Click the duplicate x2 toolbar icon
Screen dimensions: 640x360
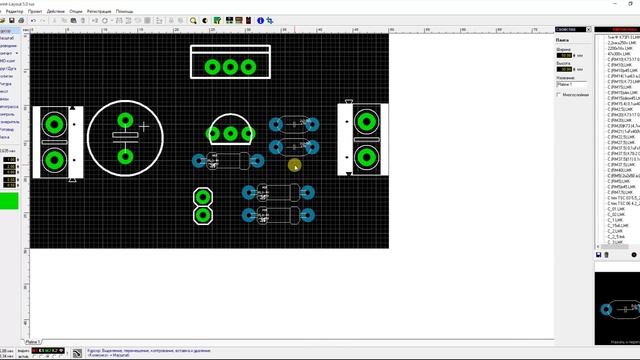pyautogui.click(x=95, y=20)
